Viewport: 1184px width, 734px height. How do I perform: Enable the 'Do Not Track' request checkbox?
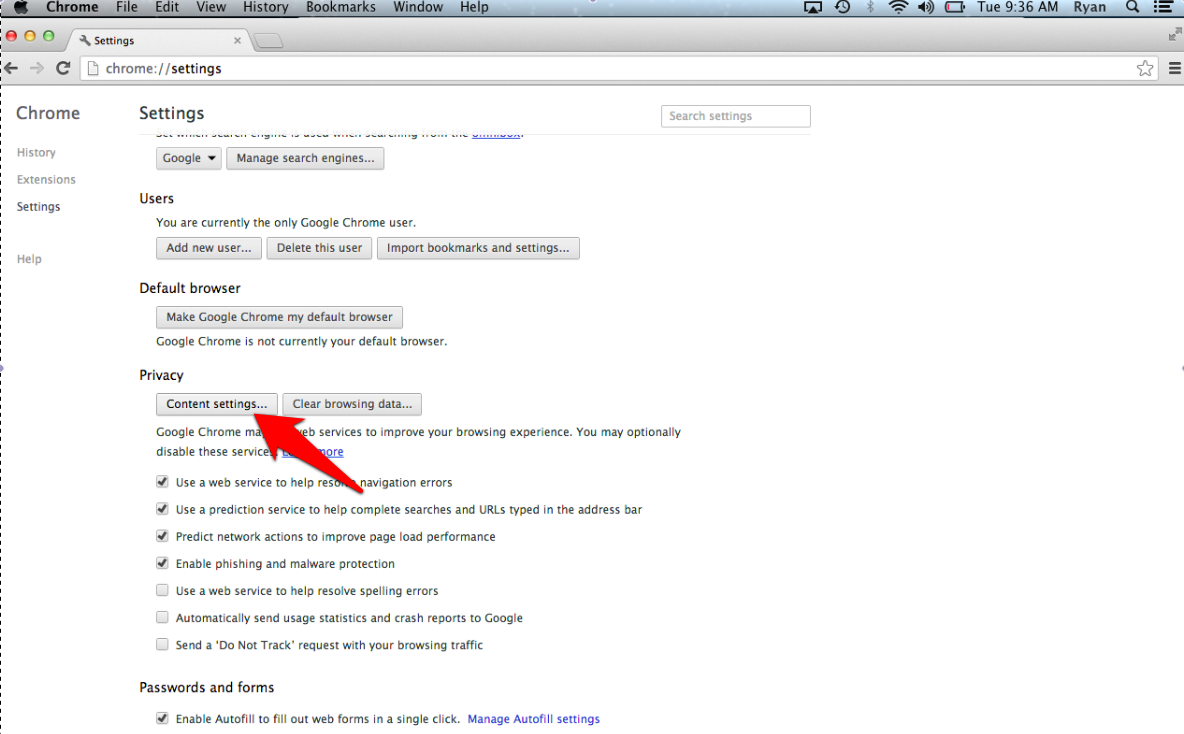tap(162, 645)
